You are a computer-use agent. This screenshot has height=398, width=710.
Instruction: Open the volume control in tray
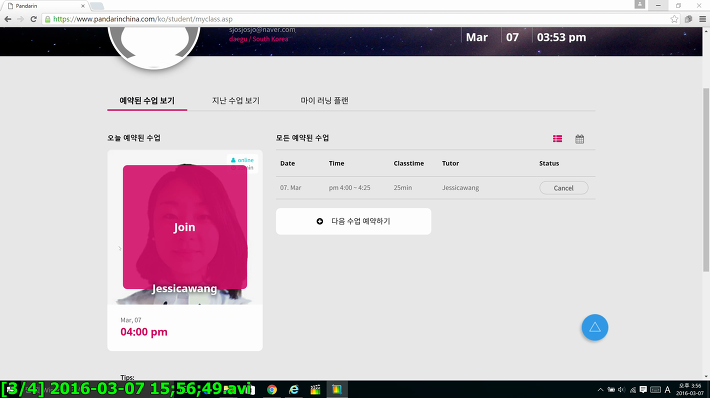pyautogui.click(x=622, y=389)
